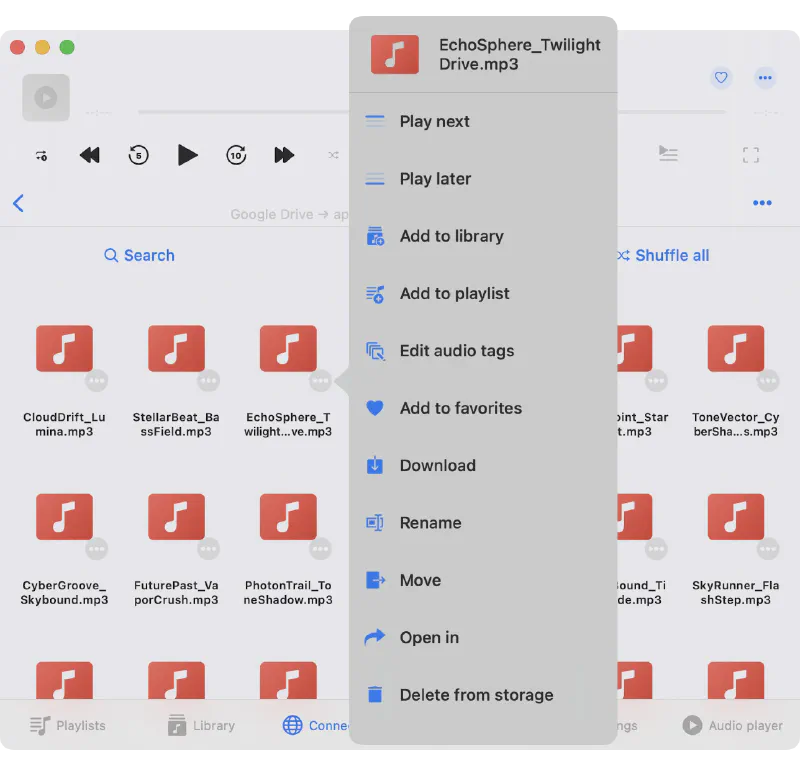This screenshot has width=800, height=761.
Task: Click the rewind previous track icon
Action: [x=90, y=155]
